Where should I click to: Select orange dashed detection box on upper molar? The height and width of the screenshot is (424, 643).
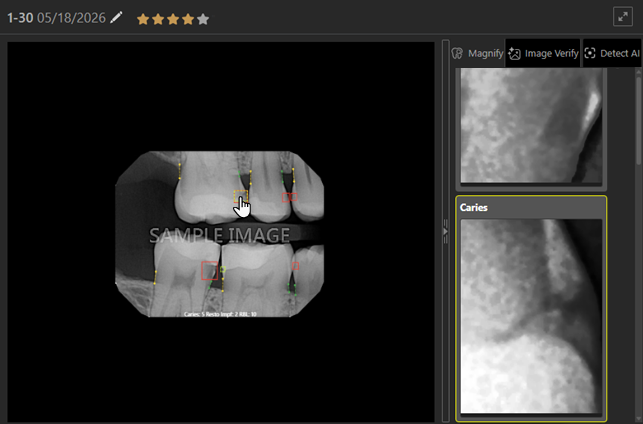[x=241, y=196]
